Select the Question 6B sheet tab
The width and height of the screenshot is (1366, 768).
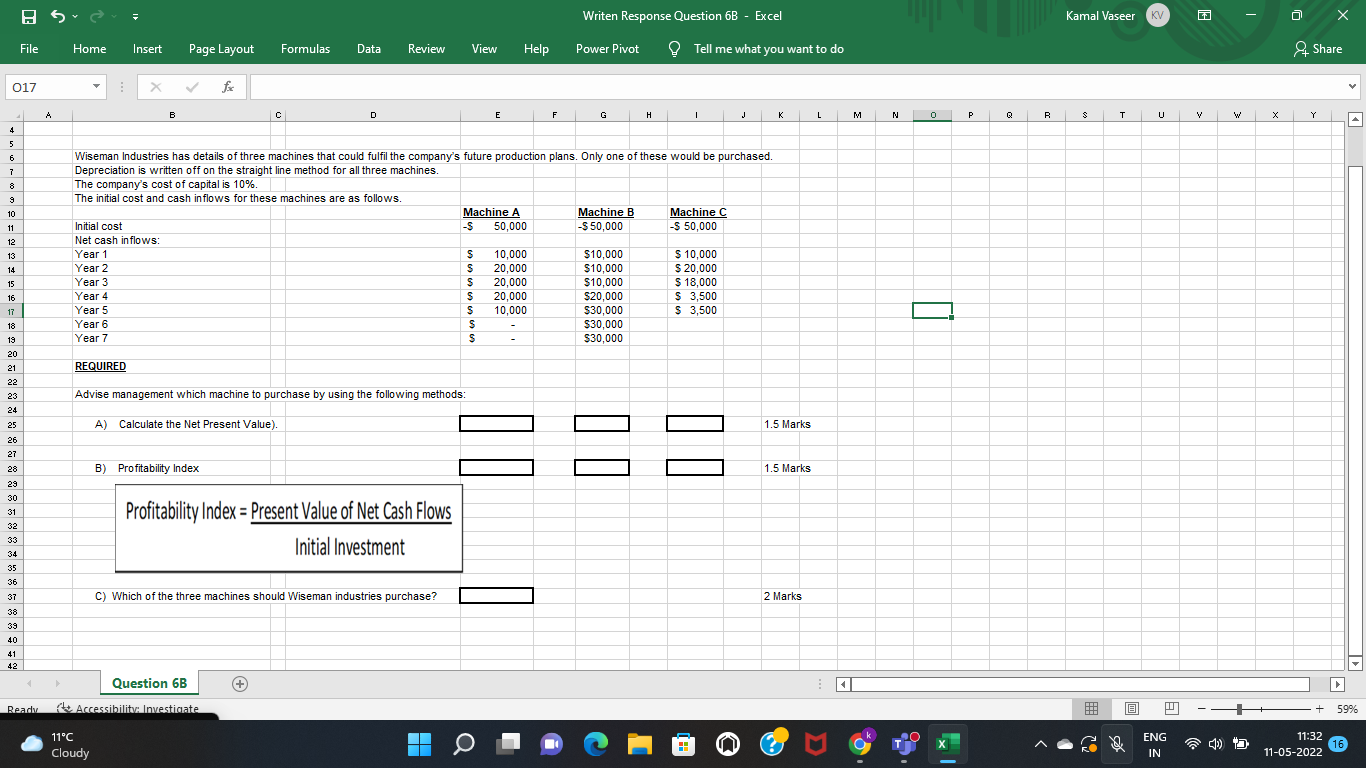(148, 683)
